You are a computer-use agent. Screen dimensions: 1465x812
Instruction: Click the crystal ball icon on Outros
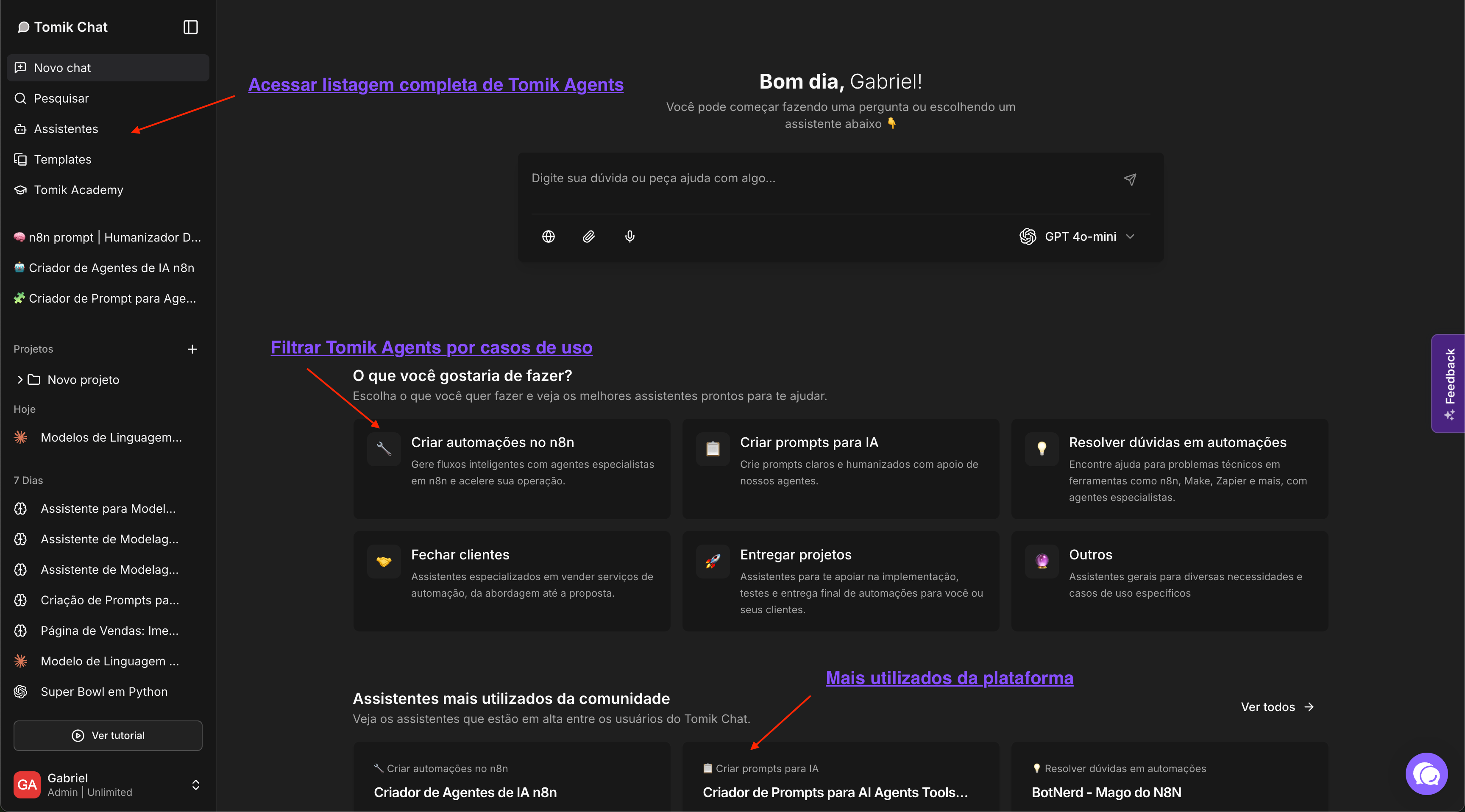[1042, 561]
